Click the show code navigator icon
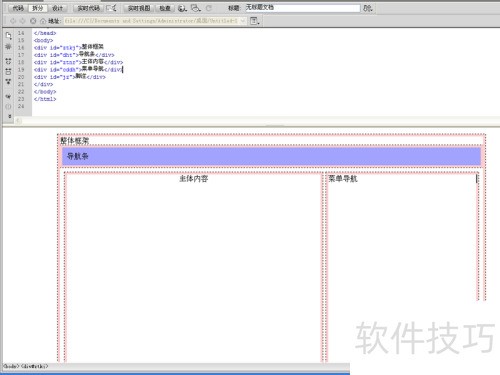Screen dimensions: 500x375 [x=8, y=46]
